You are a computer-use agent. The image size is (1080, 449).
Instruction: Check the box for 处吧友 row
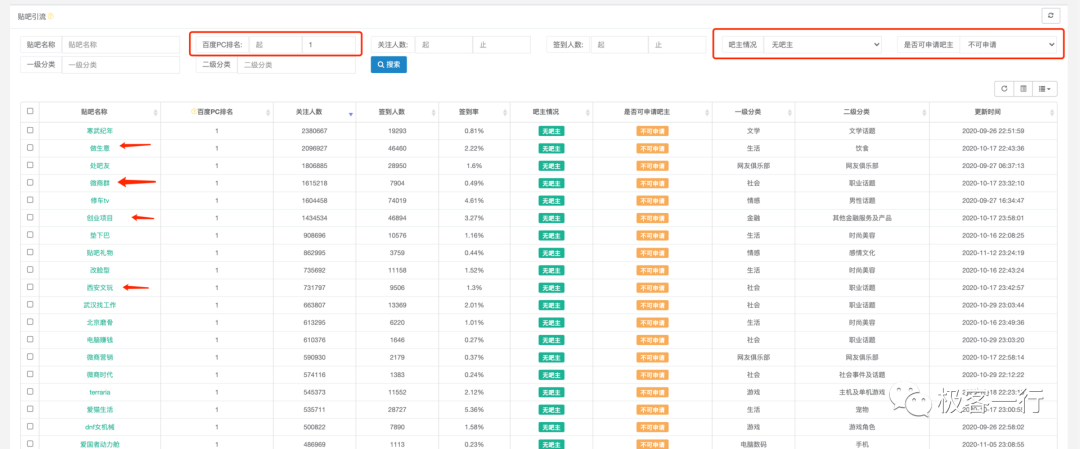tap(30, 165)
